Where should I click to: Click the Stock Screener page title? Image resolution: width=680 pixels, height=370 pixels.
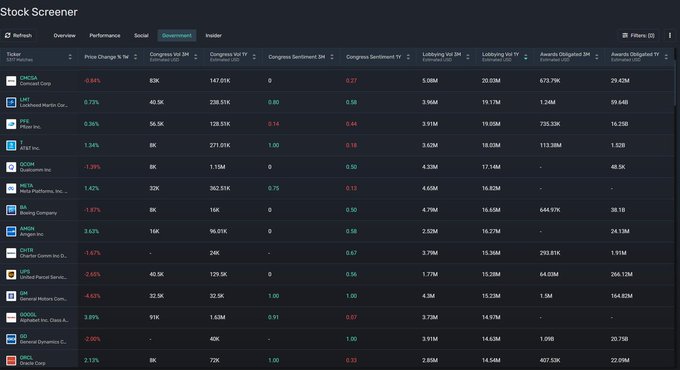point(39,12)
